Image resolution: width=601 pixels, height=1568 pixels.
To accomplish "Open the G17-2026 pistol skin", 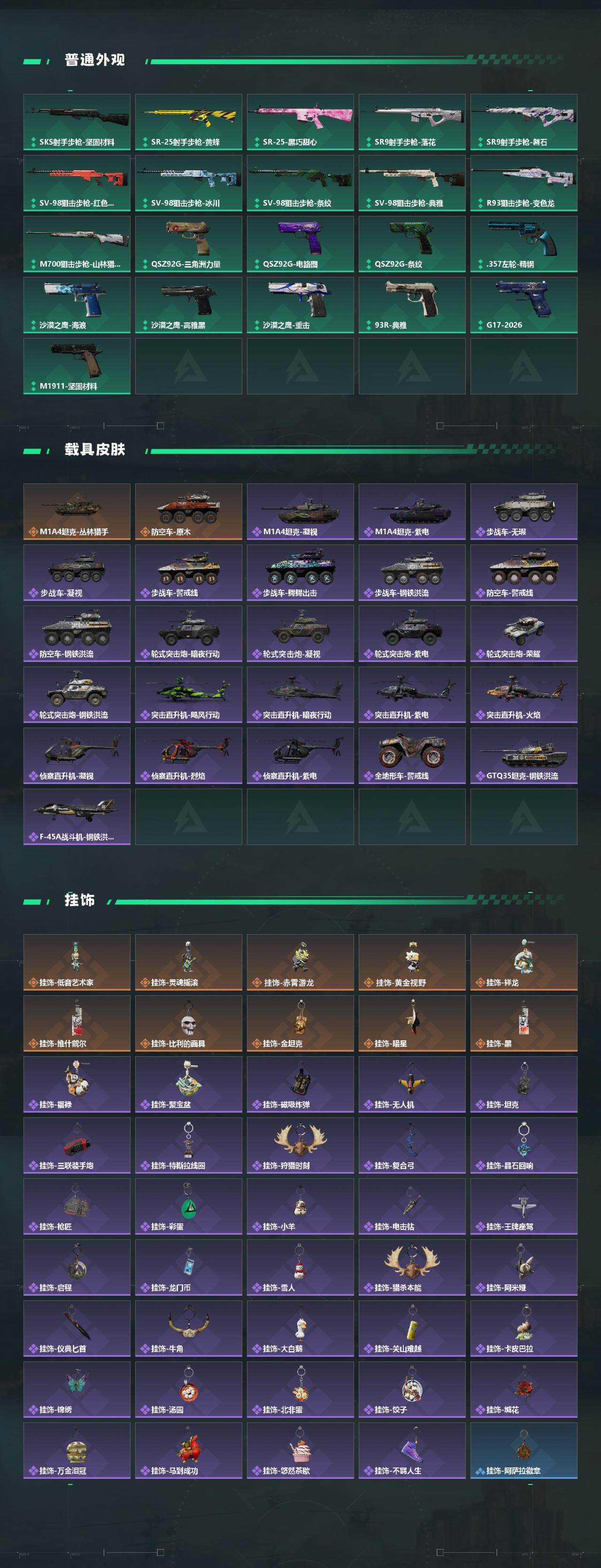I will (x=524, y=305).
